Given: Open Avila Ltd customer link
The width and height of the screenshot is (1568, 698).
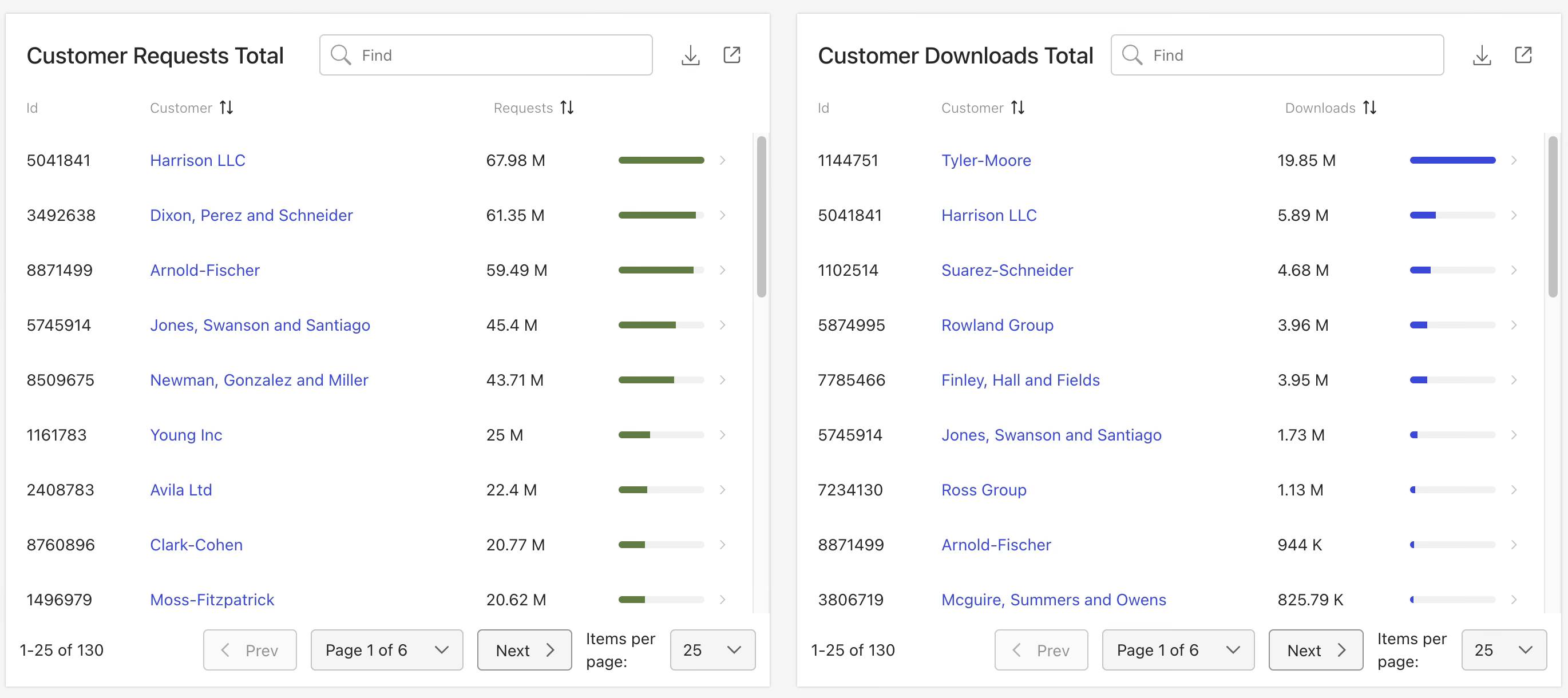Looking at the screenshot, I should click(x=181, y=490).
